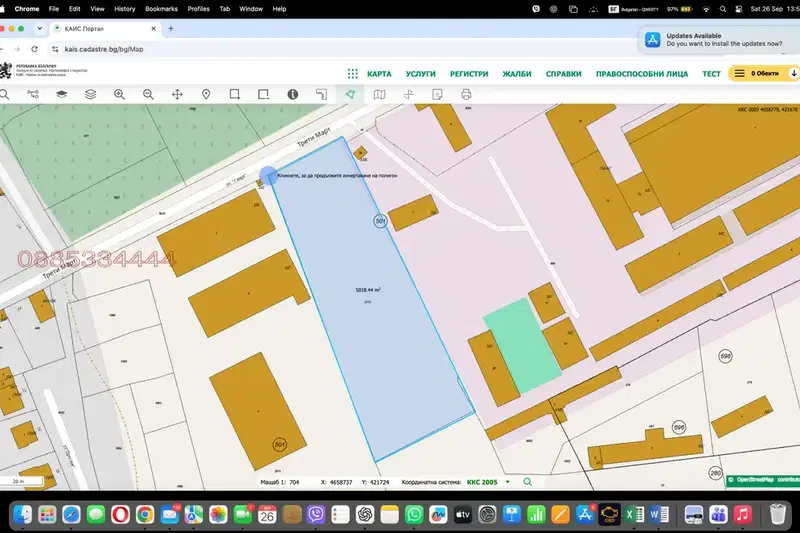Expand the Chrome tab search chevron
Viewport: 800px width, 533px height.
point(39,29)
